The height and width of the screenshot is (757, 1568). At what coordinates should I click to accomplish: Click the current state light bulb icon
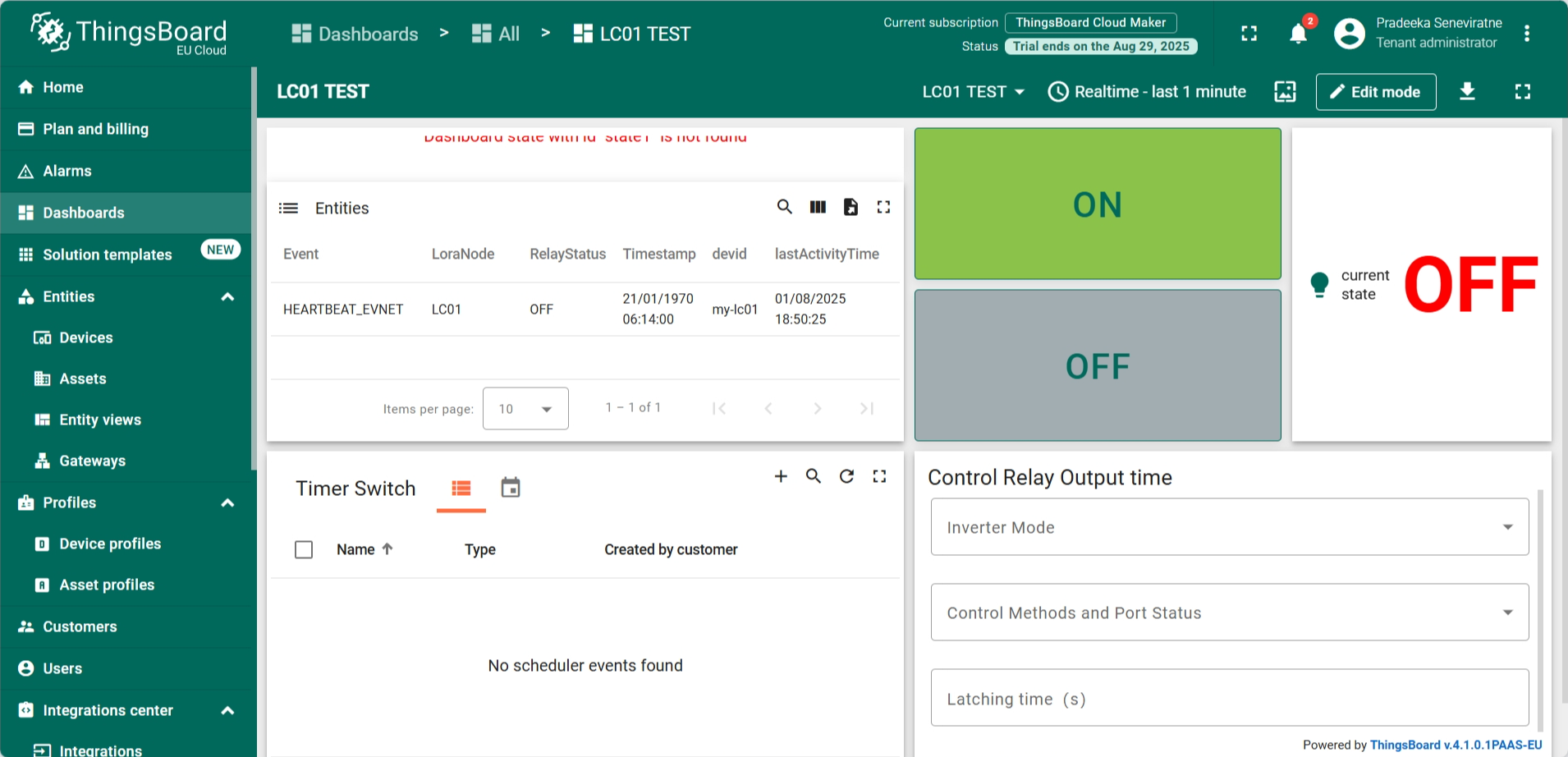click(x=1319, y=284)
